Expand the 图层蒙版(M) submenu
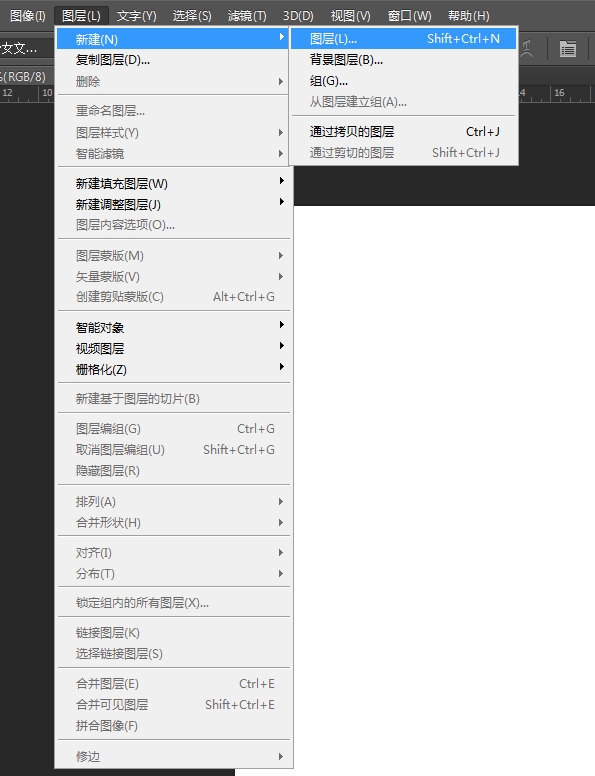Image resolution: width=595 pixels, height=776 pixels. click(173, 256)
